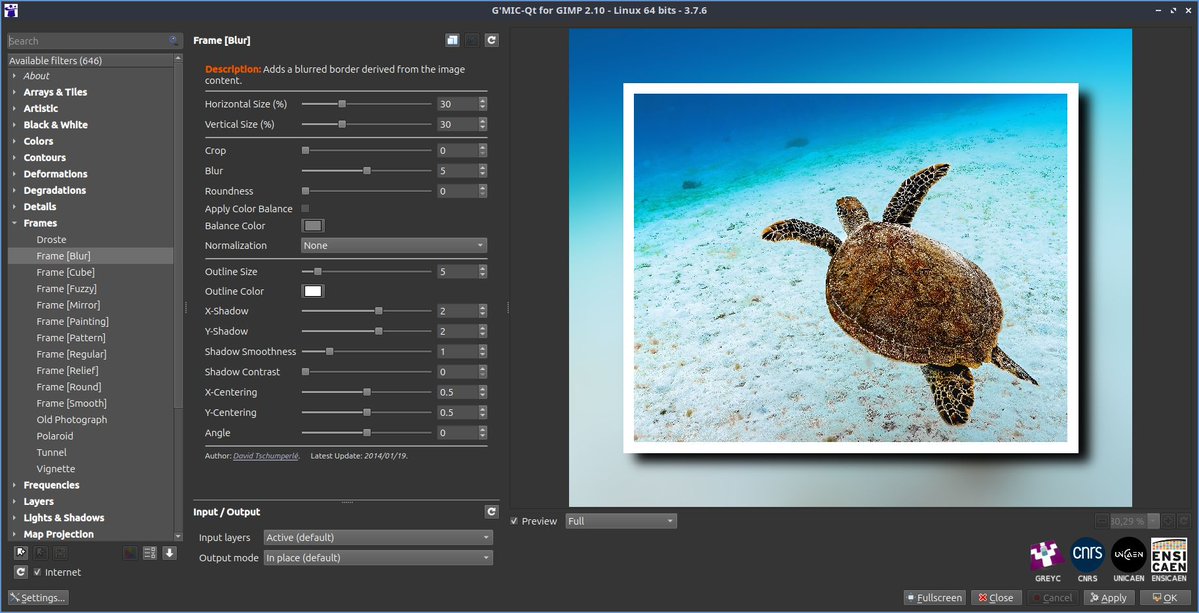Screen dimensions: 1199x613
Task: Click the G'MIC app icon in title bar
Action: [11, 10]
